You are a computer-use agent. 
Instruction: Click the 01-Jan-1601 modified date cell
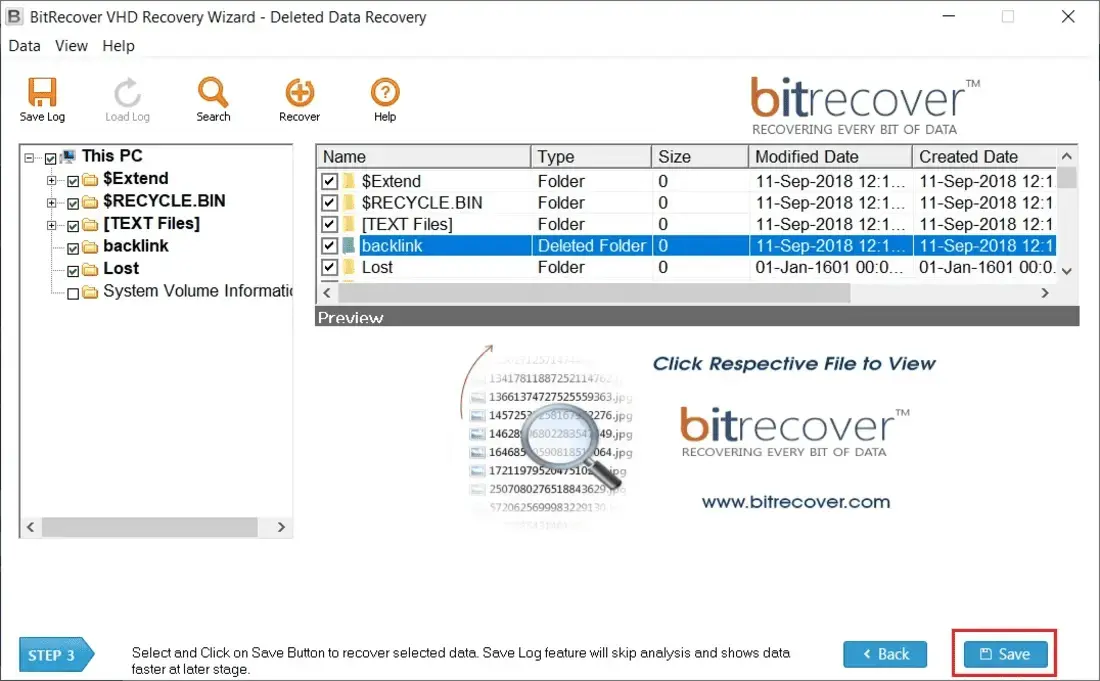[829, 267]
